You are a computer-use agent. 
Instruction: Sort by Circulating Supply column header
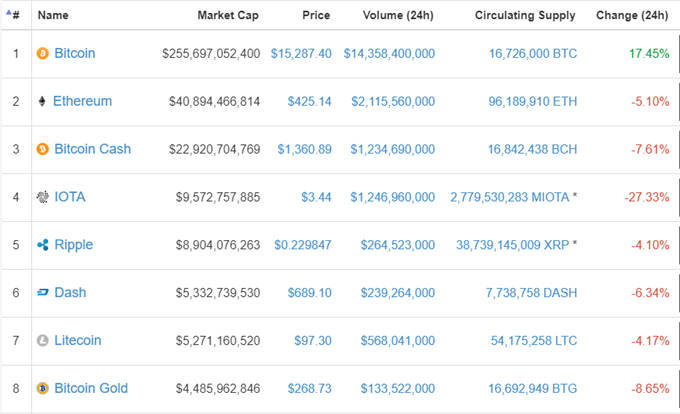click(525, 15)
